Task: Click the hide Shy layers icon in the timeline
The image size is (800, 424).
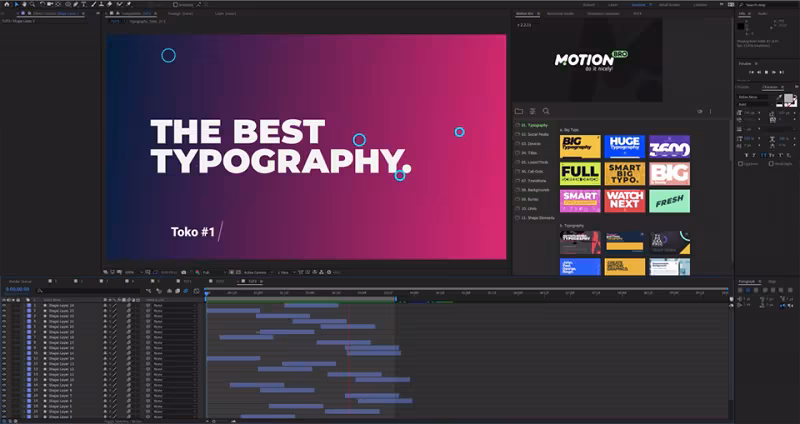Action: [x=169, y=291]
